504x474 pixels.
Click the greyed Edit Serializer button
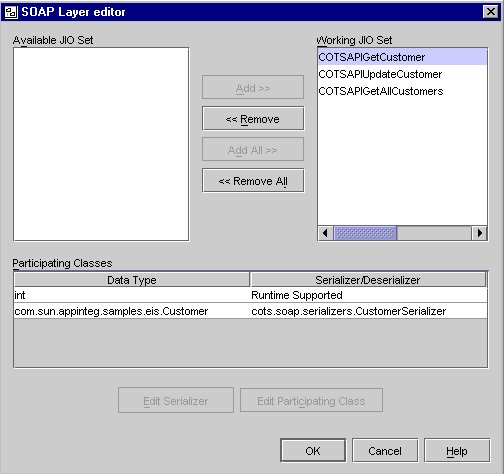click(176, 400)
